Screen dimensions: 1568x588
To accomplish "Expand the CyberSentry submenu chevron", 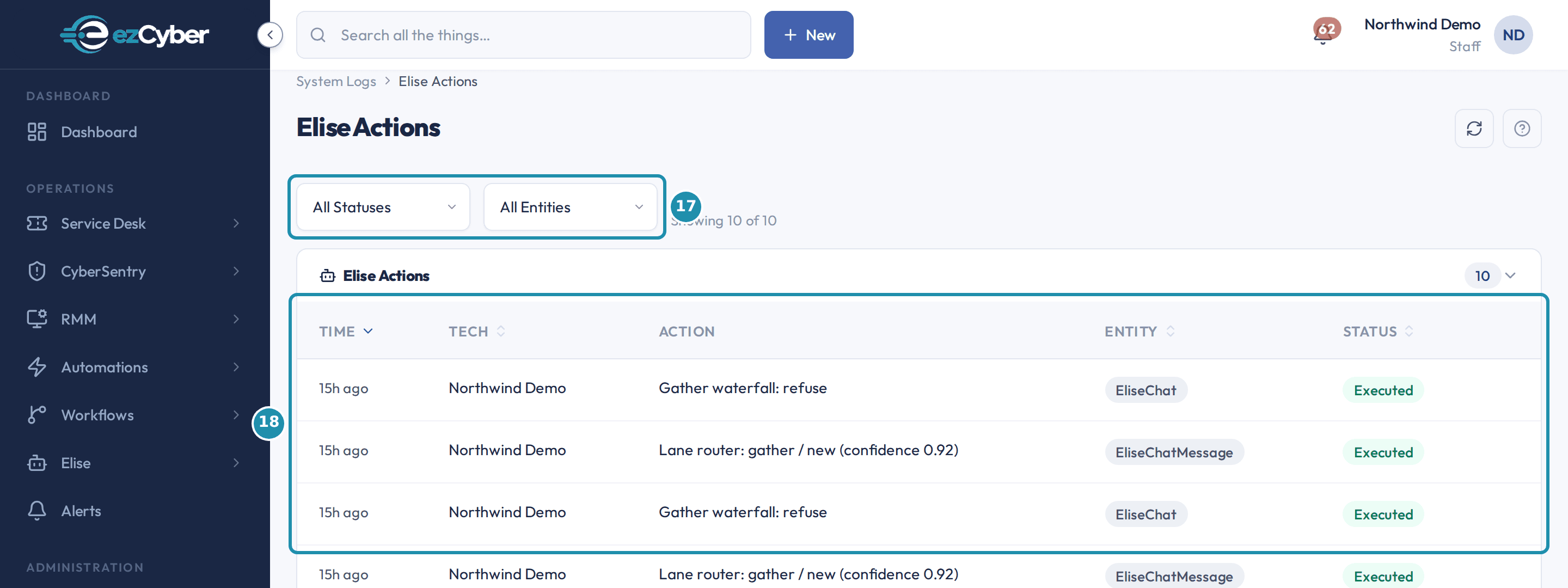I will (x=236, y=271).
